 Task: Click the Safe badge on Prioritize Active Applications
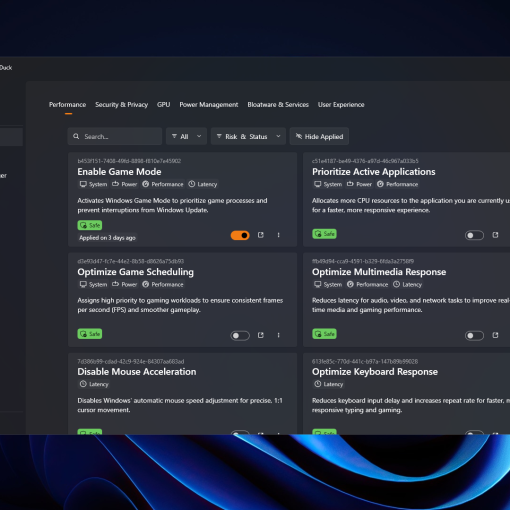pos(324,234)
